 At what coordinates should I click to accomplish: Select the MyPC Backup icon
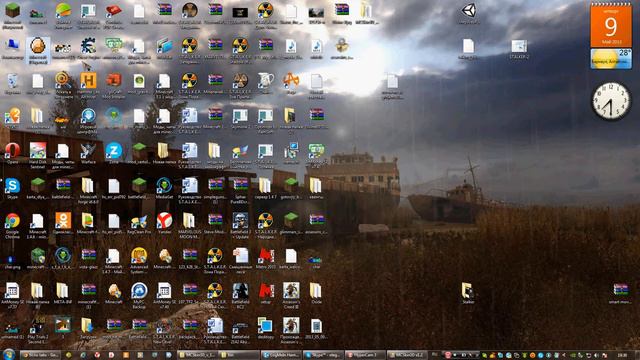(139, 296)
